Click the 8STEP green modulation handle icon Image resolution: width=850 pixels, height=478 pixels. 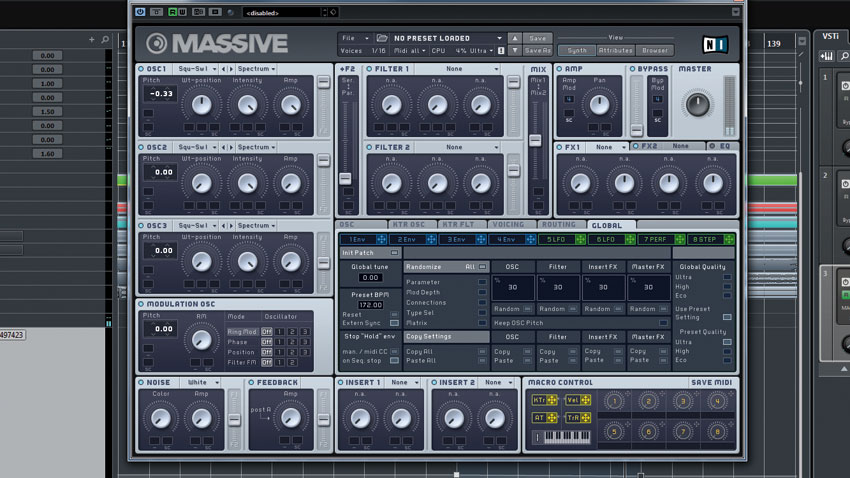pyautogui.click(x=729, y=239)
